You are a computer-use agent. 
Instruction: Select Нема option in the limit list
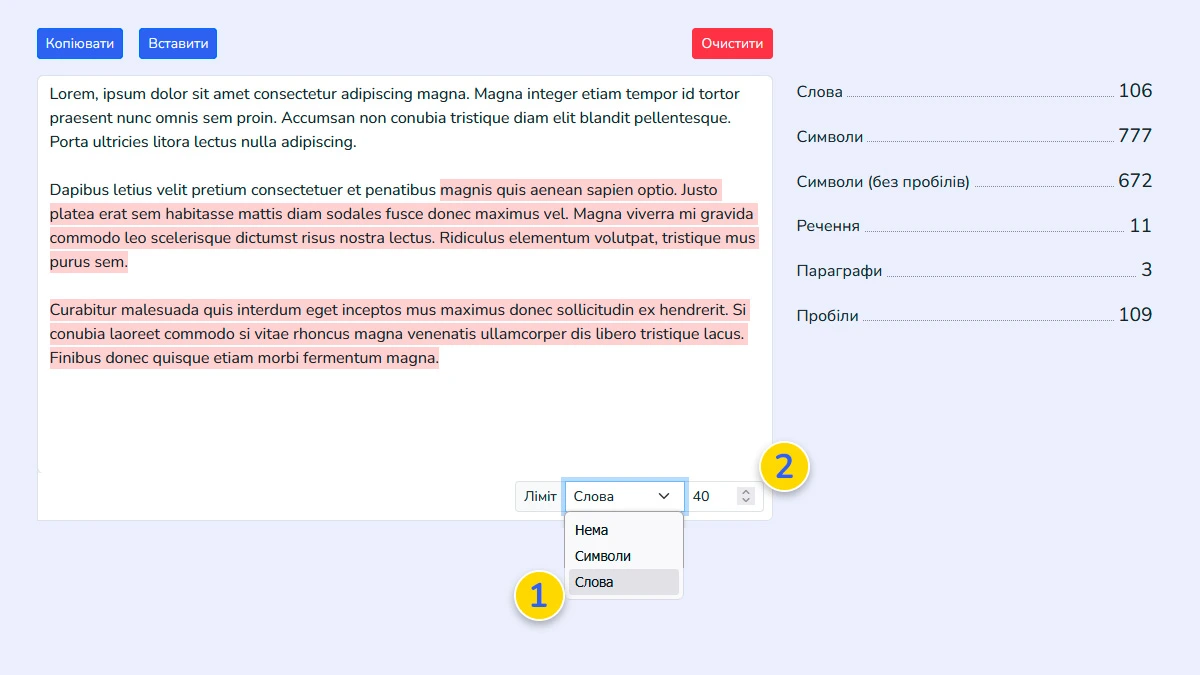(592, 530)
